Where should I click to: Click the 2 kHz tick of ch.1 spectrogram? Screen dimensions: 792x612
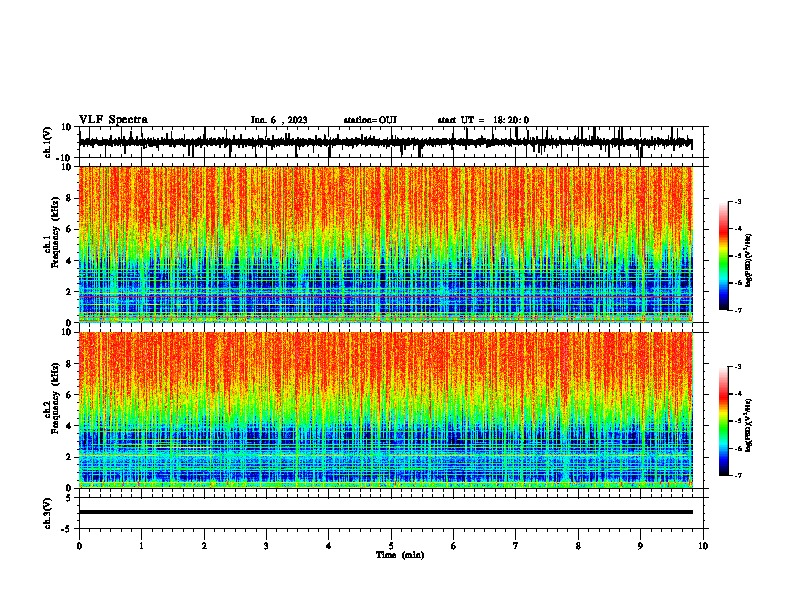tap(69, 291)
